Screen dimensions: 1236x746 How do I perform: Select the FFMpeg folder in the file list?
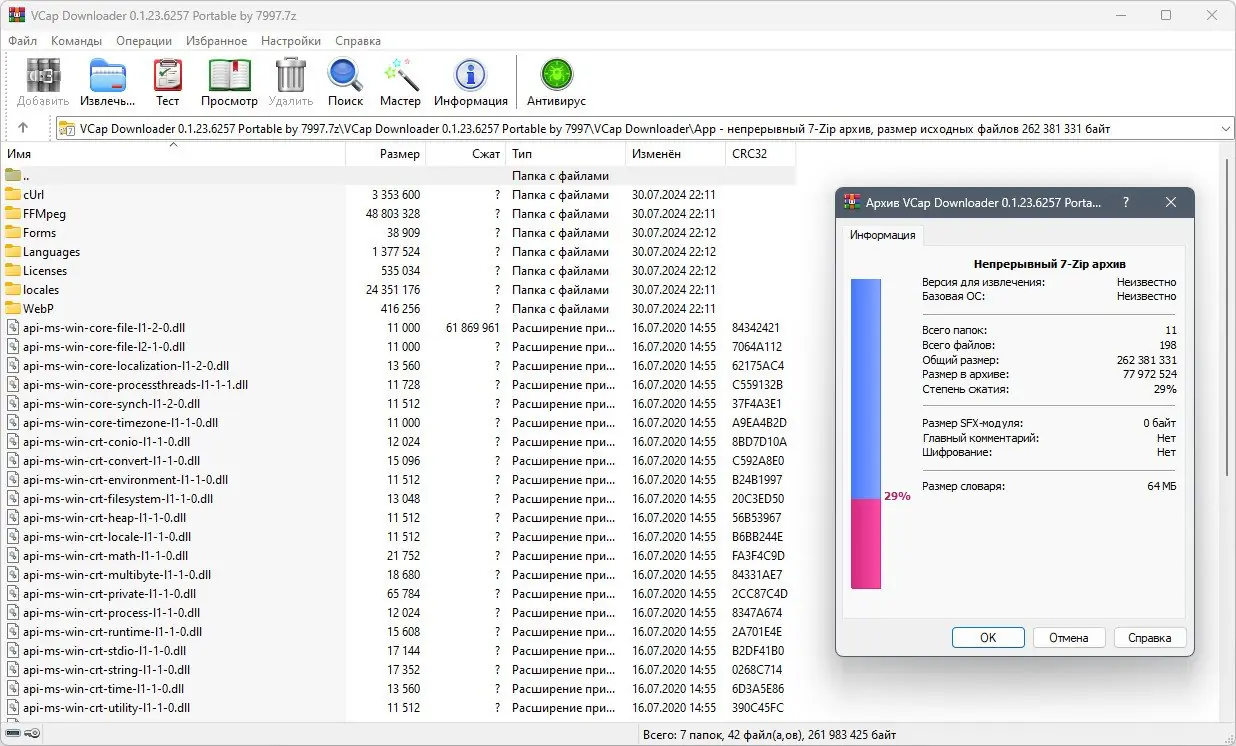click(x=45, y=213)
